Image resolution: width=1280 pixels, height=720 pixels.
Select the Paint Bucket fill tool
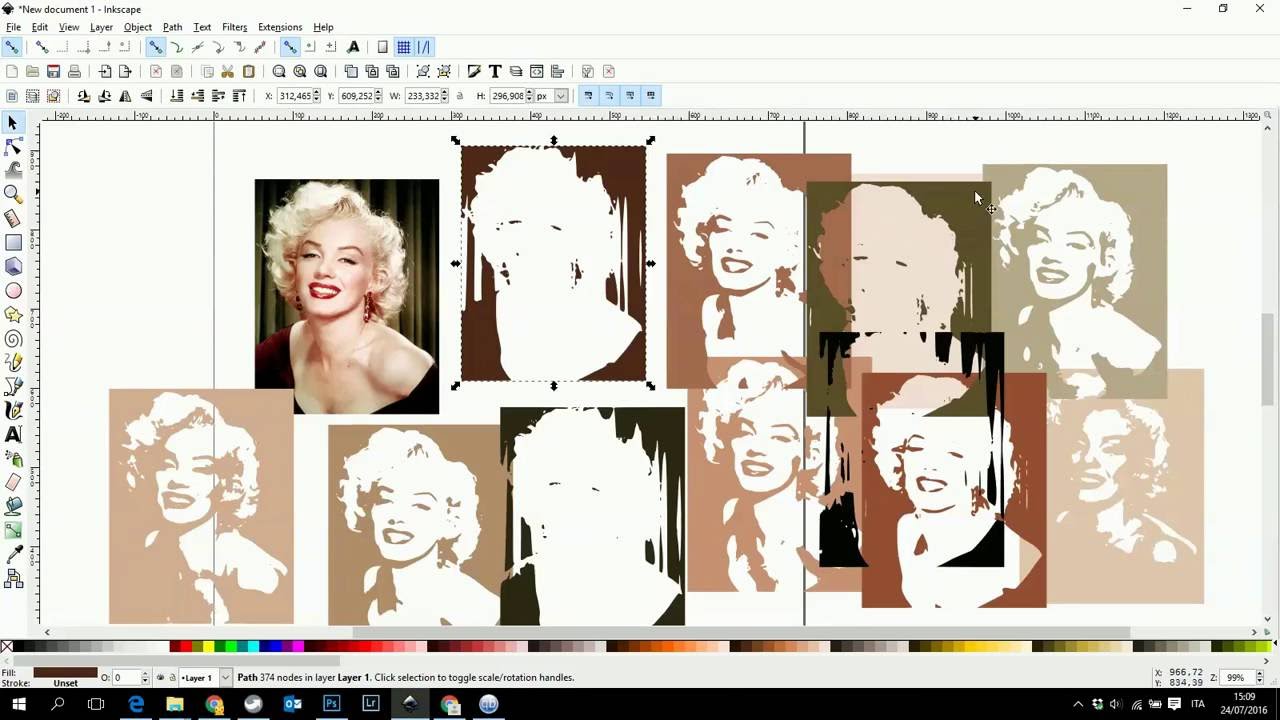point(13,506)
